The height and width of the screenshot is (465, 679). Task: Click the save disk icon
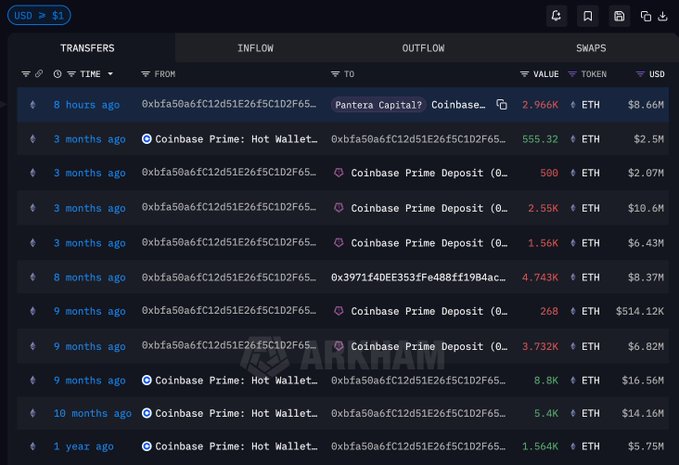620,16
